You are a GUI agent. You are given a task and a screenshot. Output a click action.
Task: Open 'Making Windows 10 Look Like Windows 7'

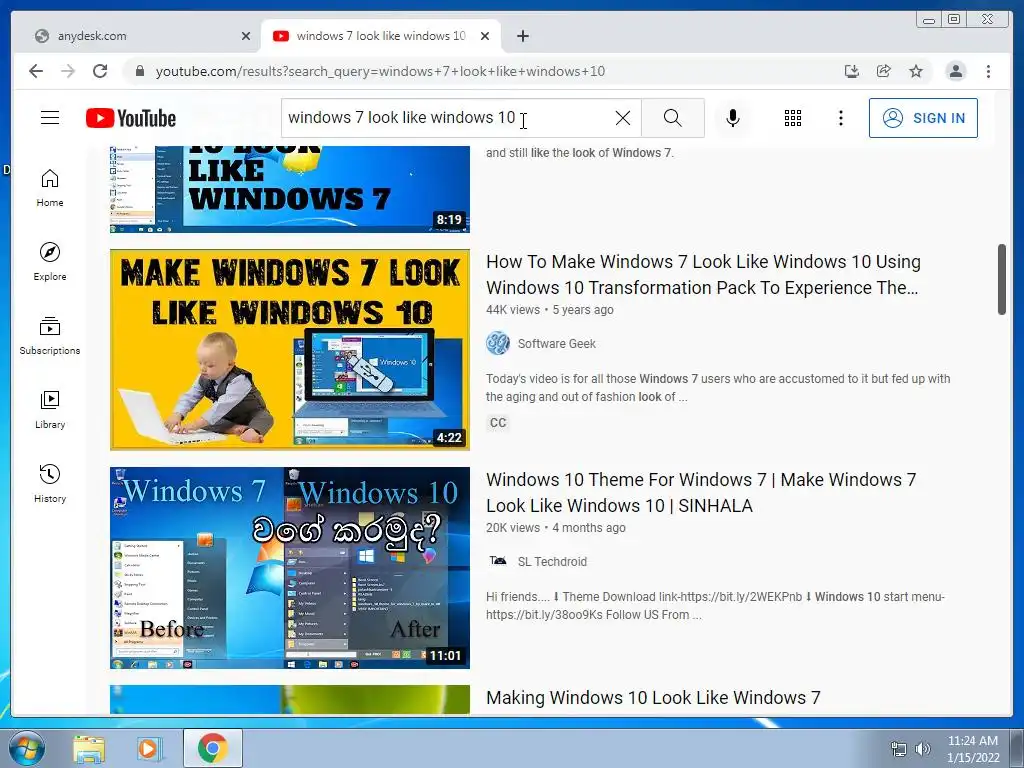653,697
